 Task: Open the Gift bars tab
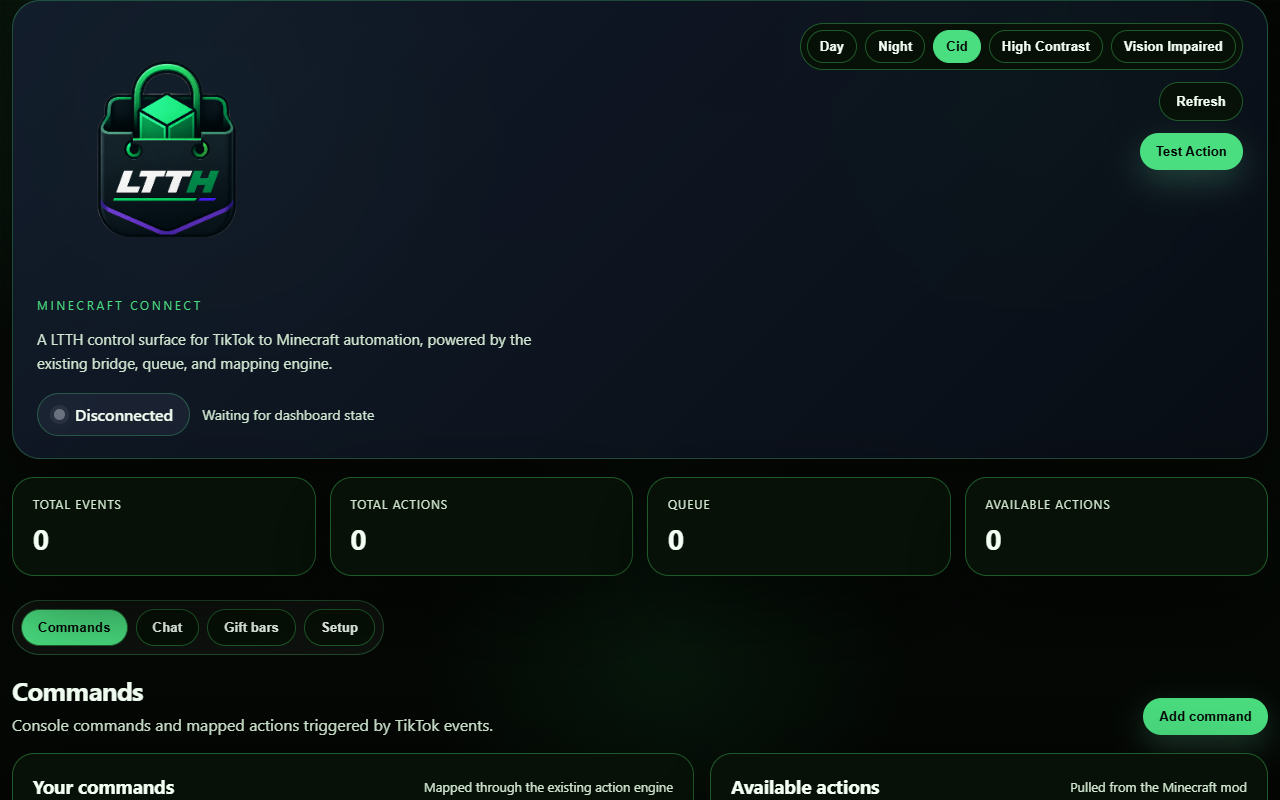coord(251,627)
